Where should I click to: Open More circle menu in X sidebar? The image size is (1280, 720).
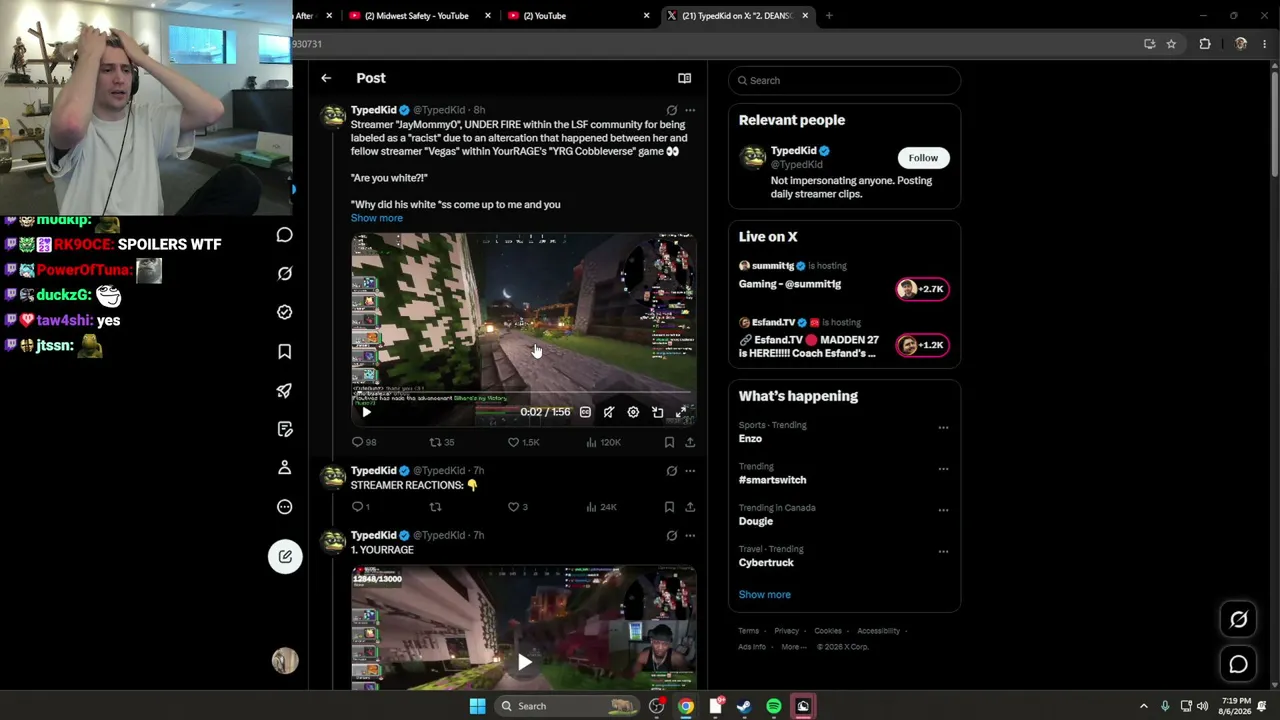285,506
